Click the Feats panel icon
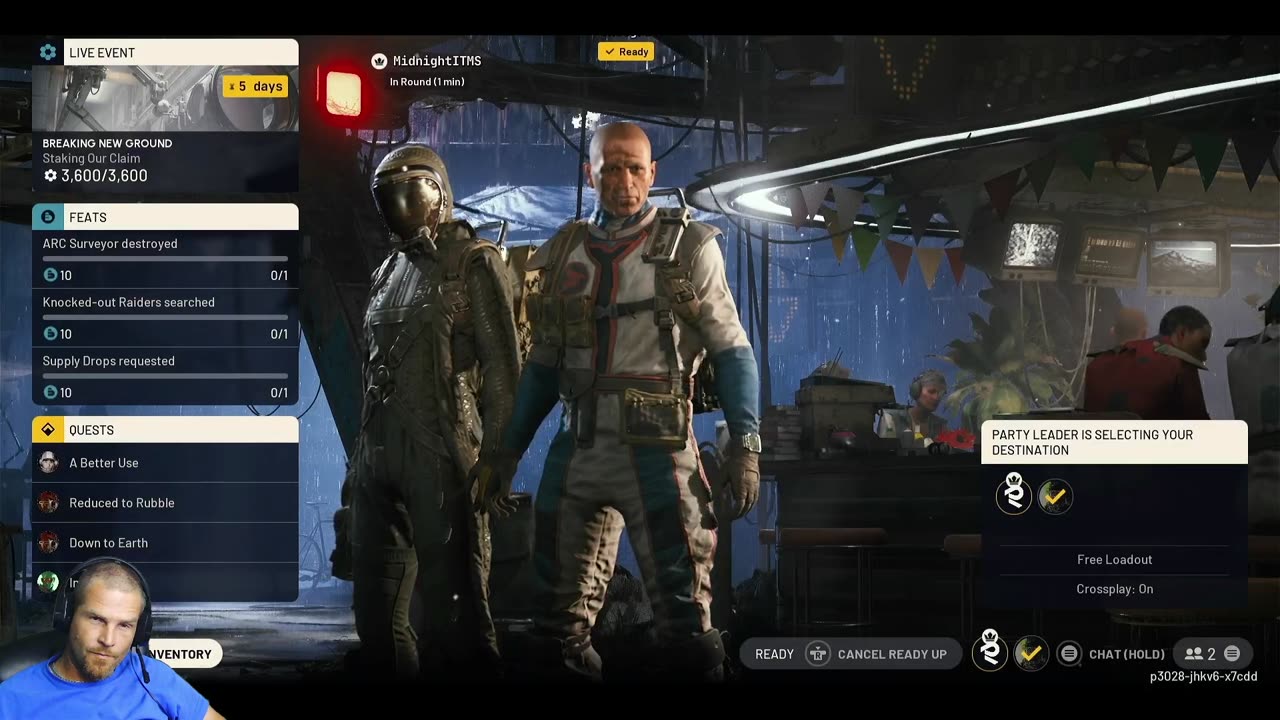This screenshot has width=1280, height=720. click(x=48, y=217)
